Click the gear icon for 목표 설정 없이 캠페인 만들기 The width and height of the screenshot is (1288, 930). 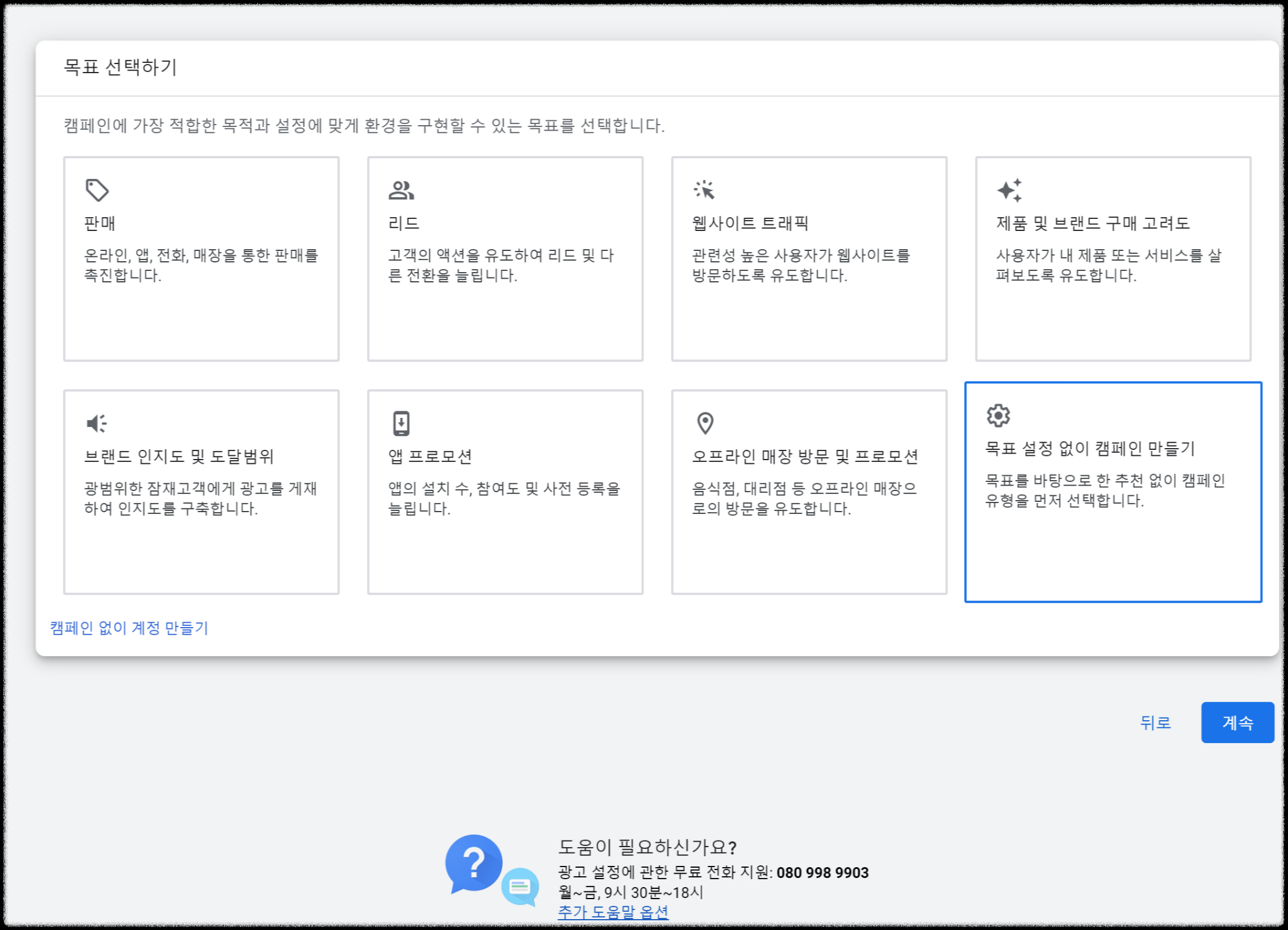pyautogui.click(x=997, y=415)
